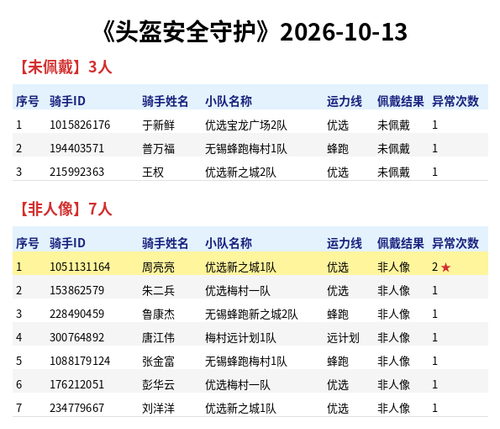Click 未佩戴 result in 于新鲜's row
Screen dimensions: 500x429
click(x=393, y=125)
